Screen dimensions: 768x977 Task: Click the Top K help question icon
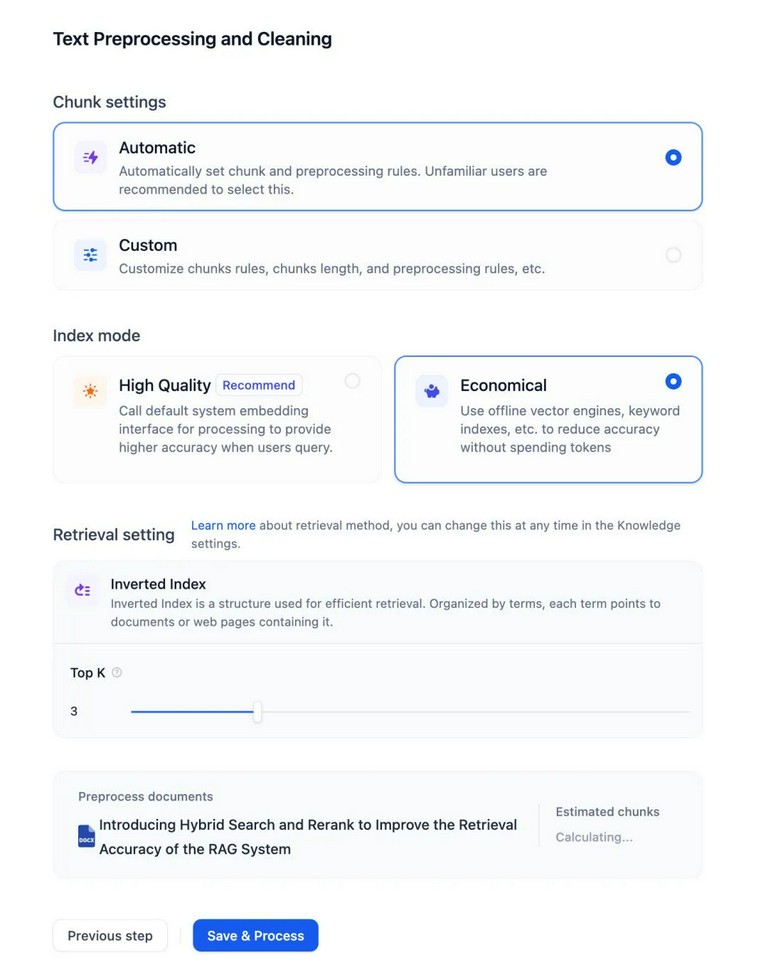click(x=116, y=672)
